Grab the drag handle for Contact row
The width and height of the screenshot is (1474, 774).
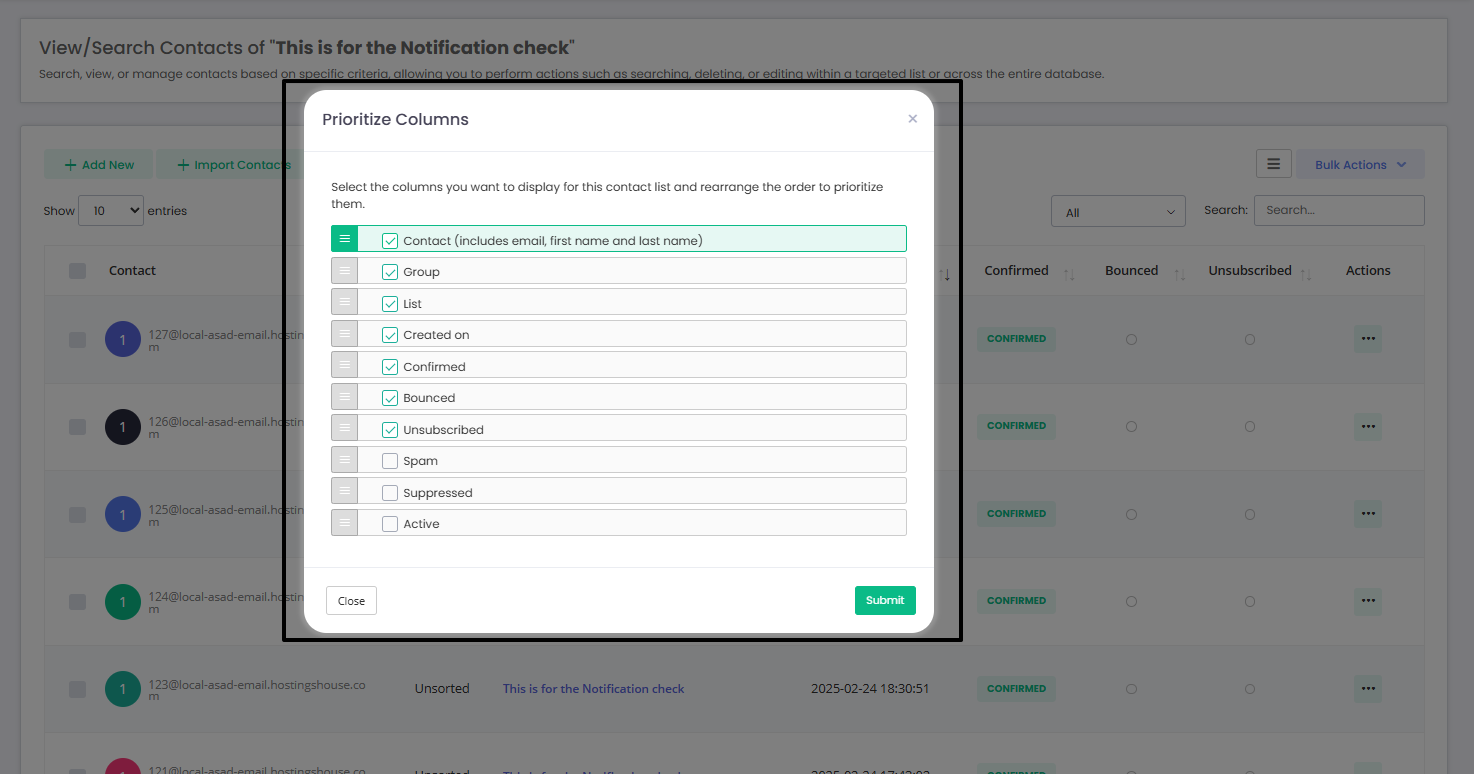344,238
